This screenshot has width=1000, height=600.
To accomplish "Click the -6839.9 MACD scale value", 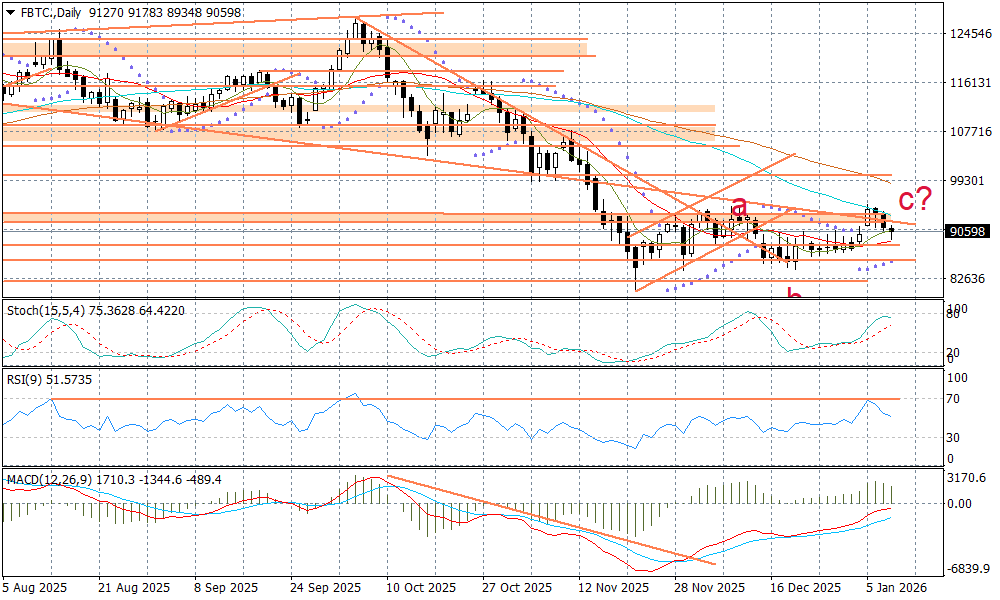I will [968, 568].
